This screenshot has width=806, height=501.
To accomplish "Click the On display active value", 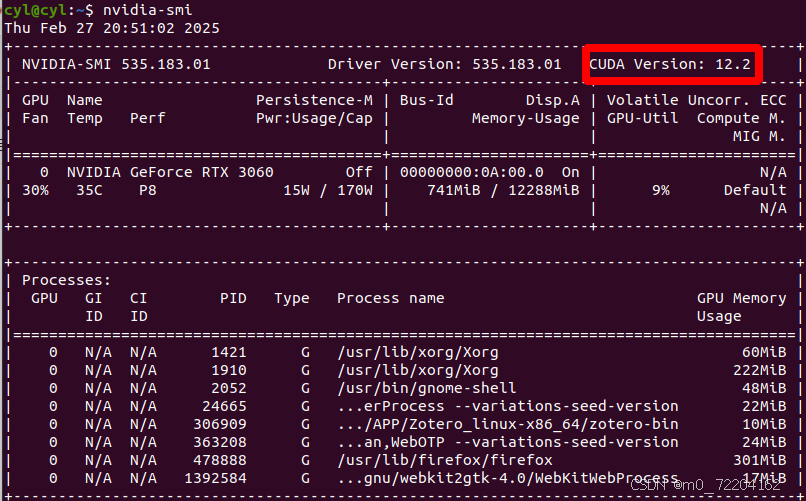I will (570, 172).
